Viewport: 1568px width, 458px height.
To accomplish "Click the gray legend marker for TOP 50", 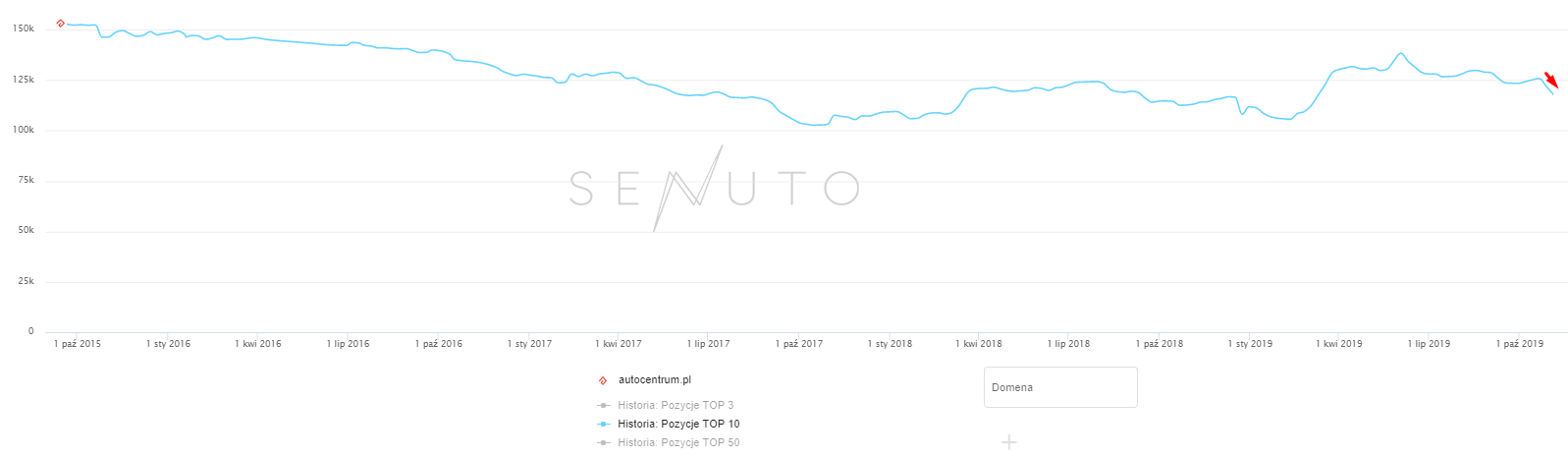I will 604,443.
